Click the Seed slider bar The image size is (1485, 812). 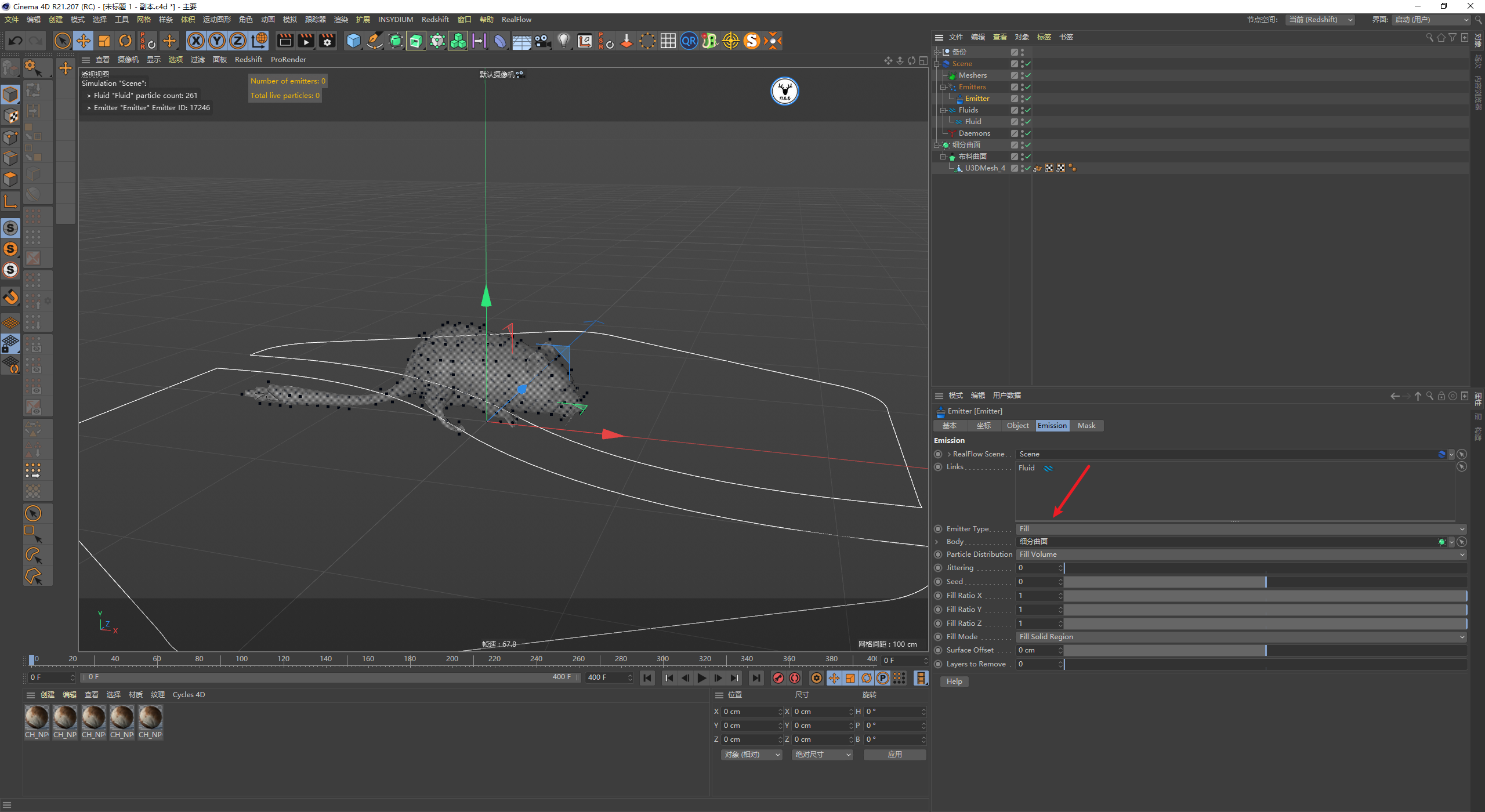[x=1265, y=582]
